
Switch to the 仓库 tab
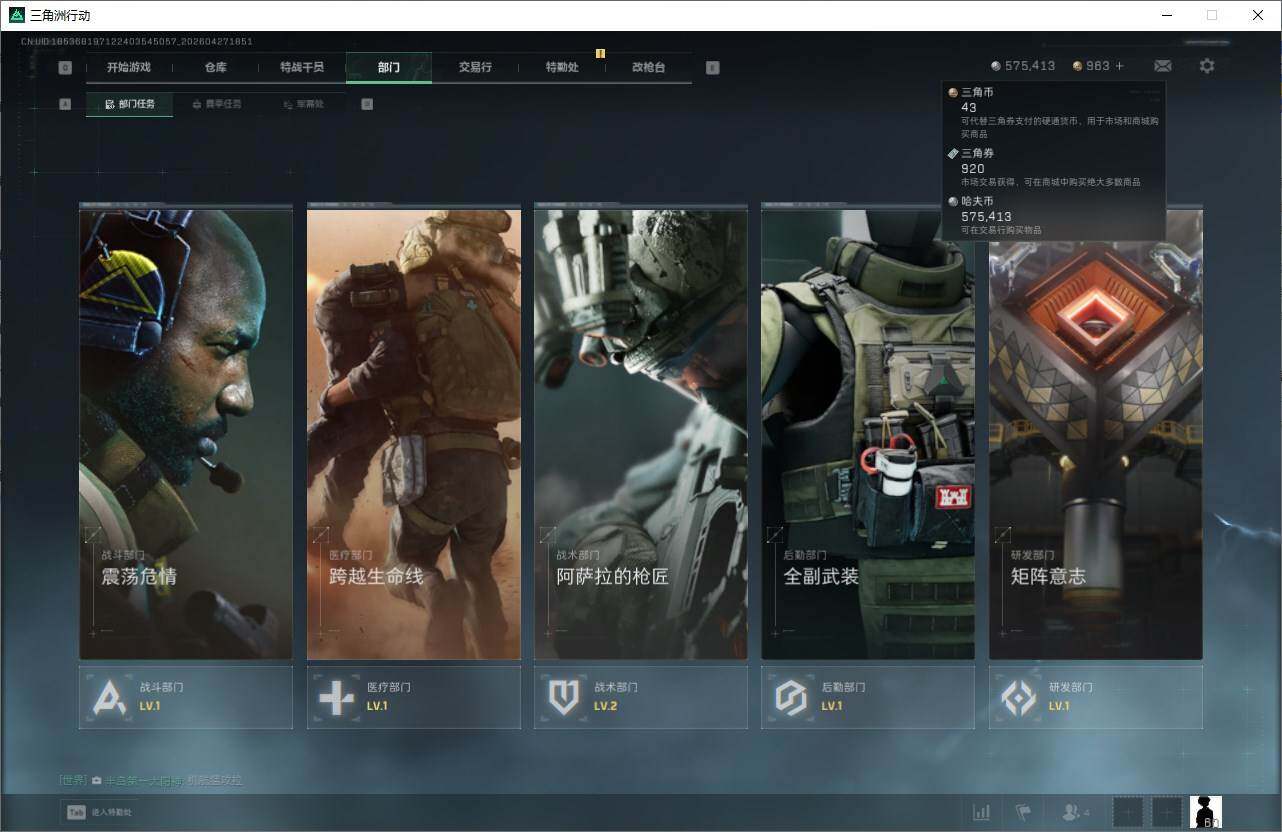tap(215, 67)
